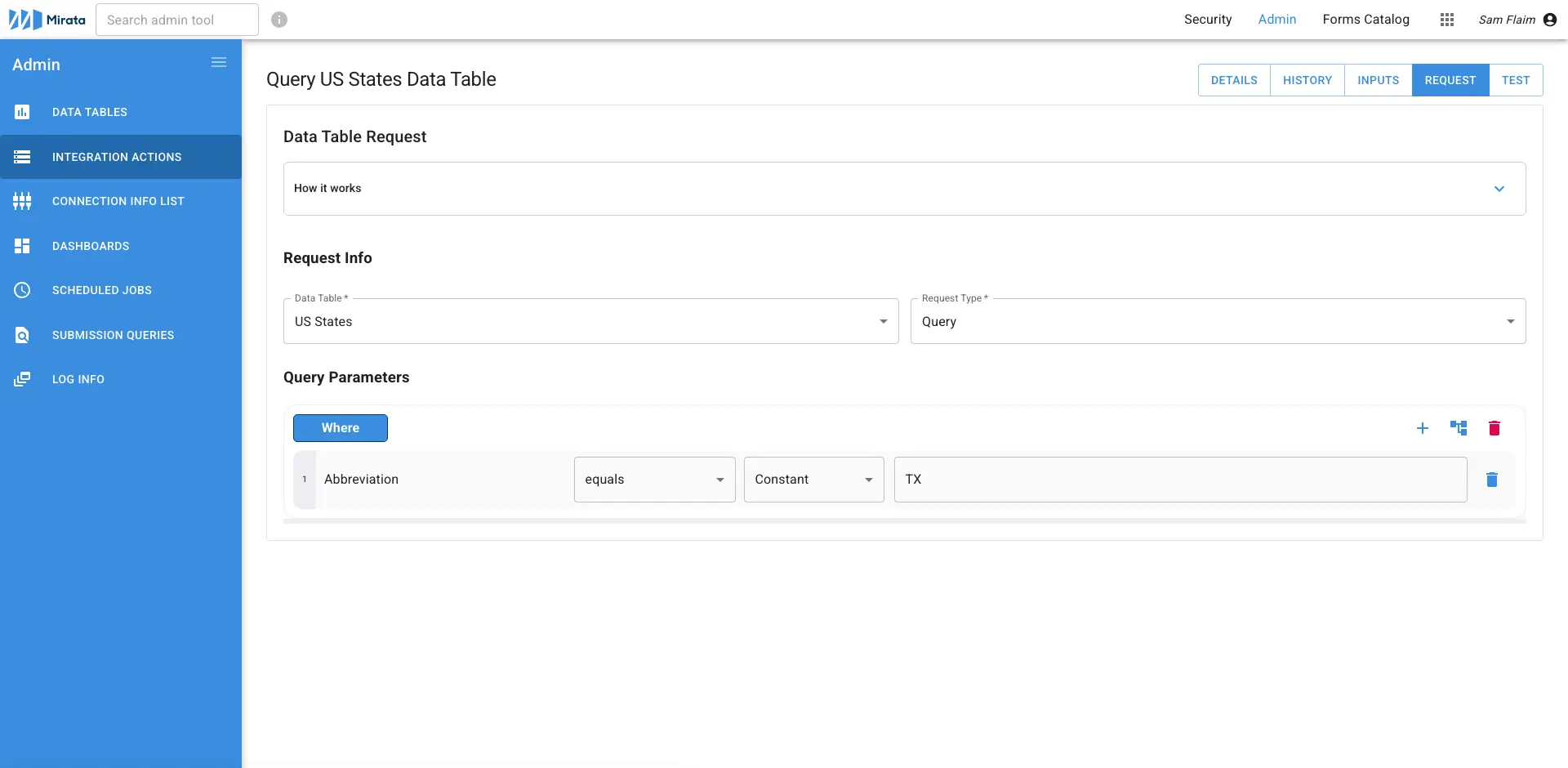Click the Scheduled Jobs clock icon
This screenshot has width=1568, height=768.
tap(22, 290)
